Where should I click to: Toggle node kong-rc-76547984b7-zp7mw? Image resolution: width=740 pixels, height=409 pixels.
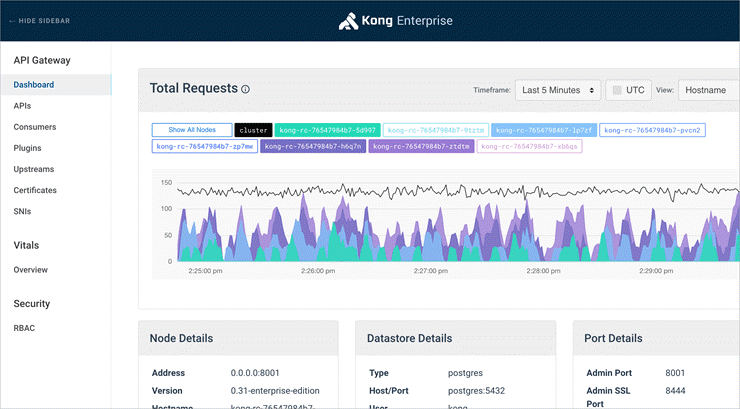[205, 146]
